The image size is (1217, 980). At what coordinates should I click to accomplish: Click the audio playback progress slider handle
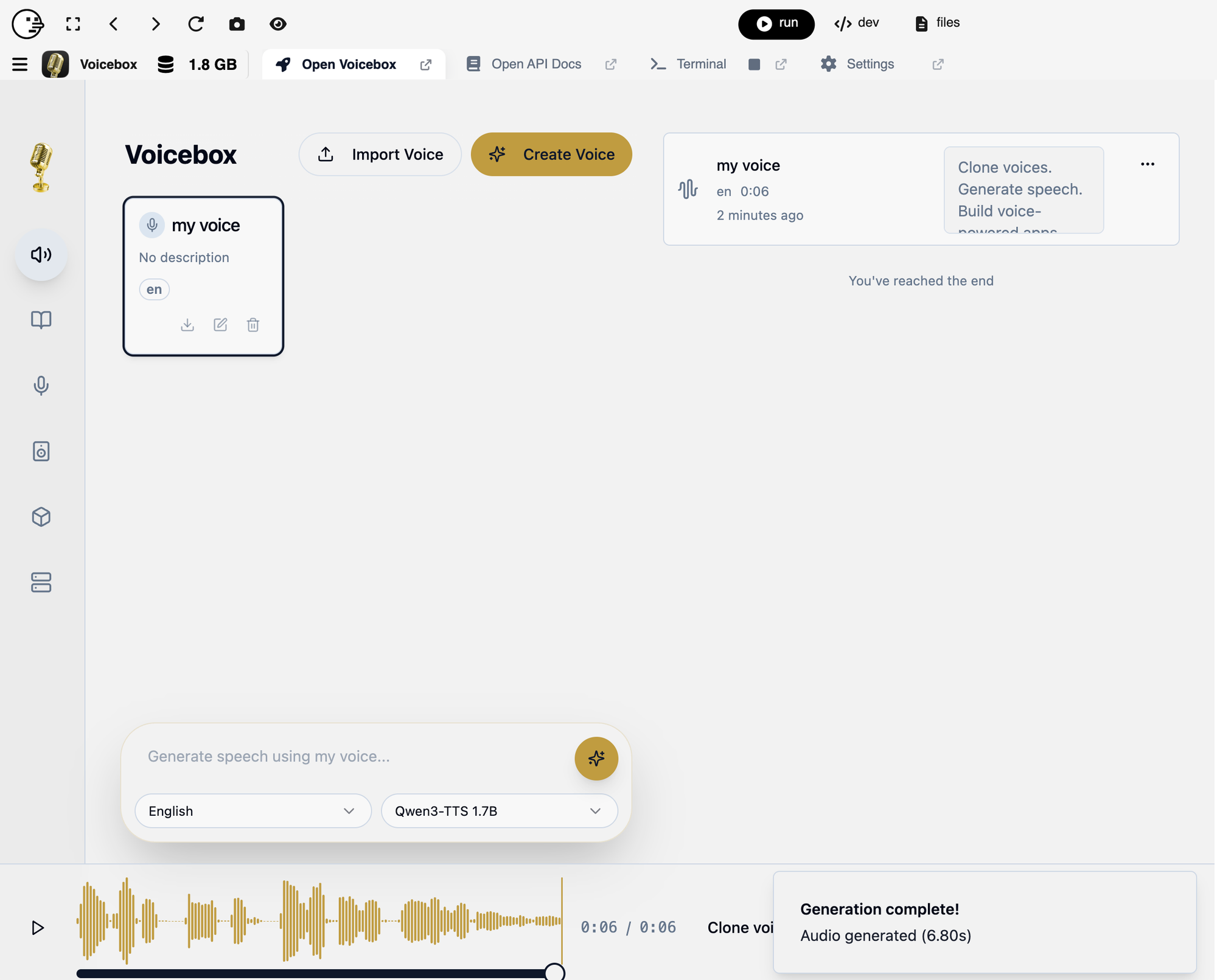554,972
